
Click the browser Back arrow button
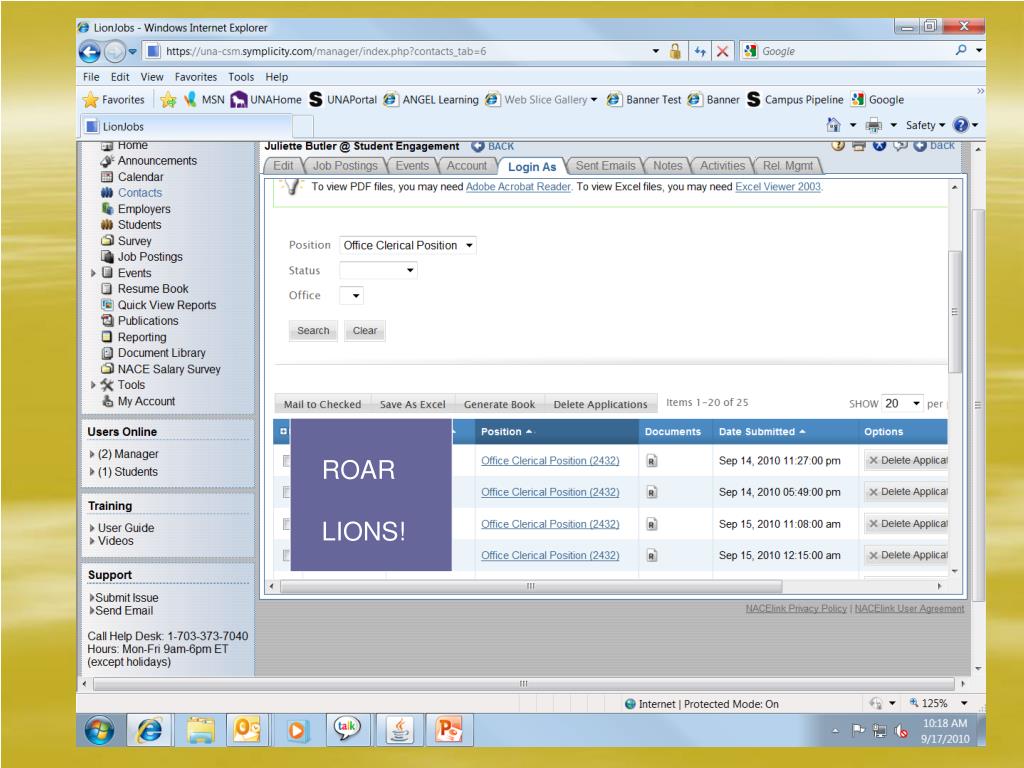pyautogui.click(x=89, y=52)
